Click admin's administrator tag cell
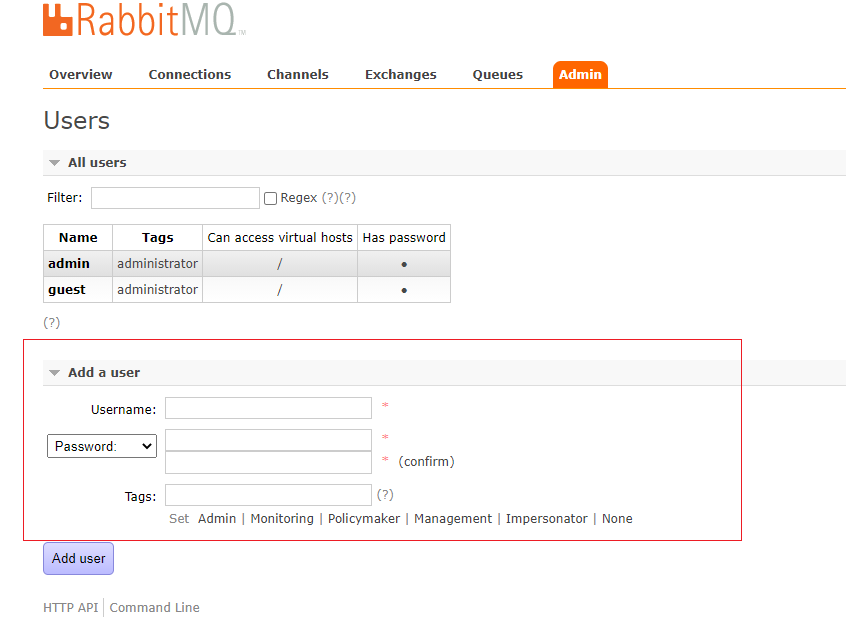846x629 pixels. tap(158, 264)
